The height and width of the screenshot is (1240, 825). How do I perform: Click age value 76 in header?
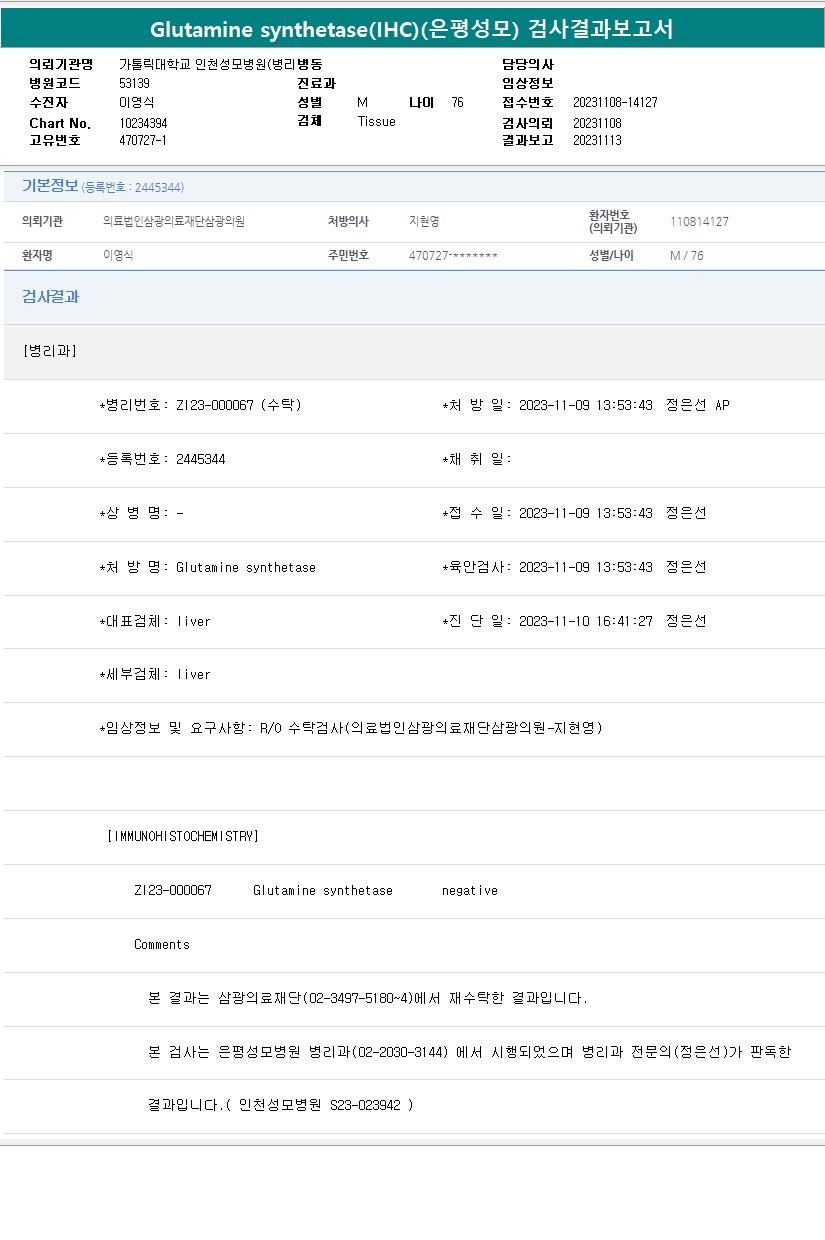[x=457, y=102]
